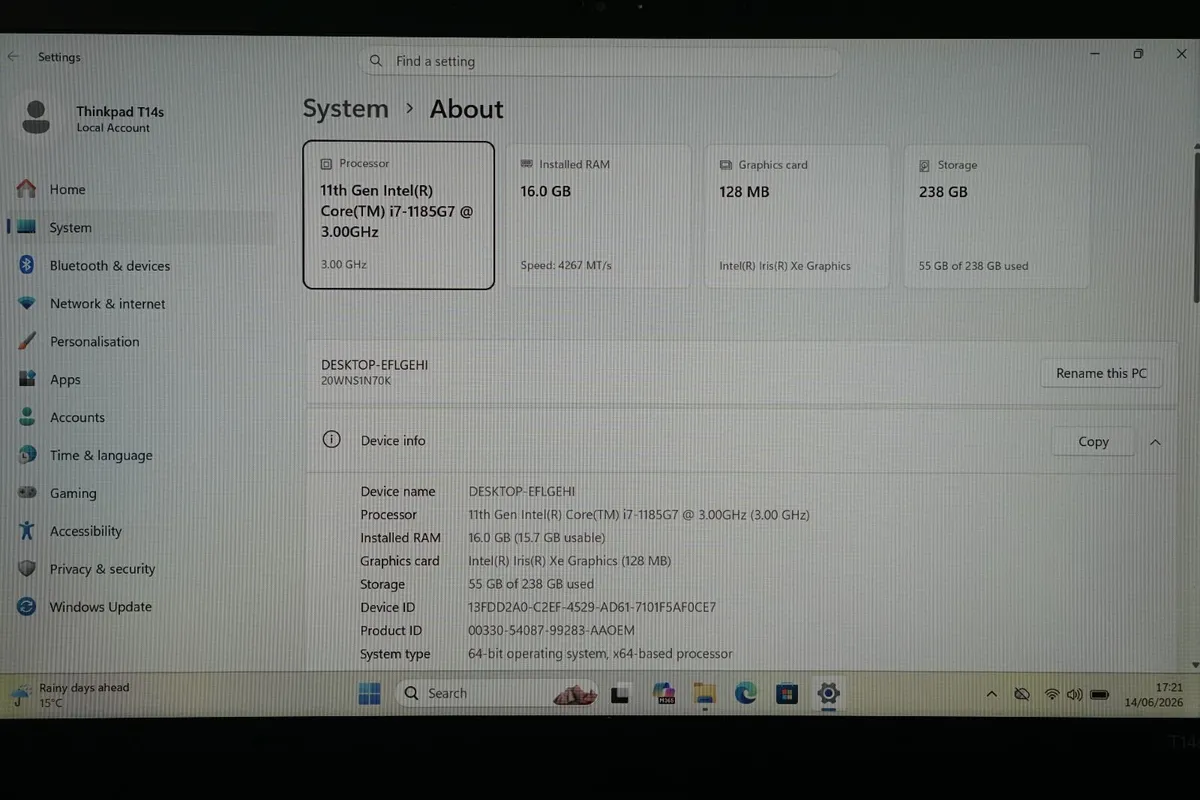Click the Find a setting search box
Viewport: 1200px width, 800px height.
(599, 61)
